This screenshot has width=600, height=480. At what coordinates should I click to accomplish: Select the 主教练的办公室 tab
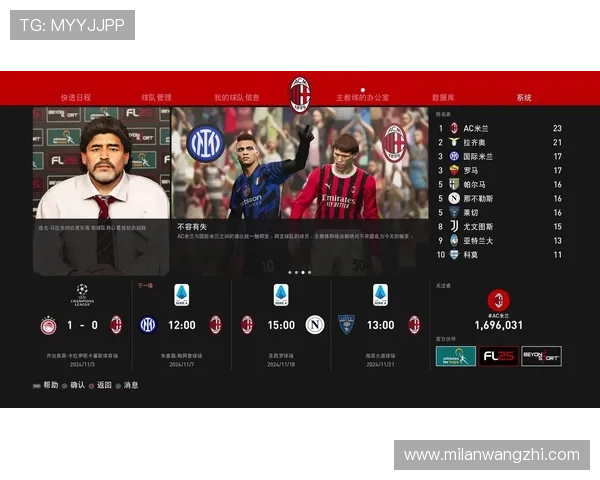(362, 98)
